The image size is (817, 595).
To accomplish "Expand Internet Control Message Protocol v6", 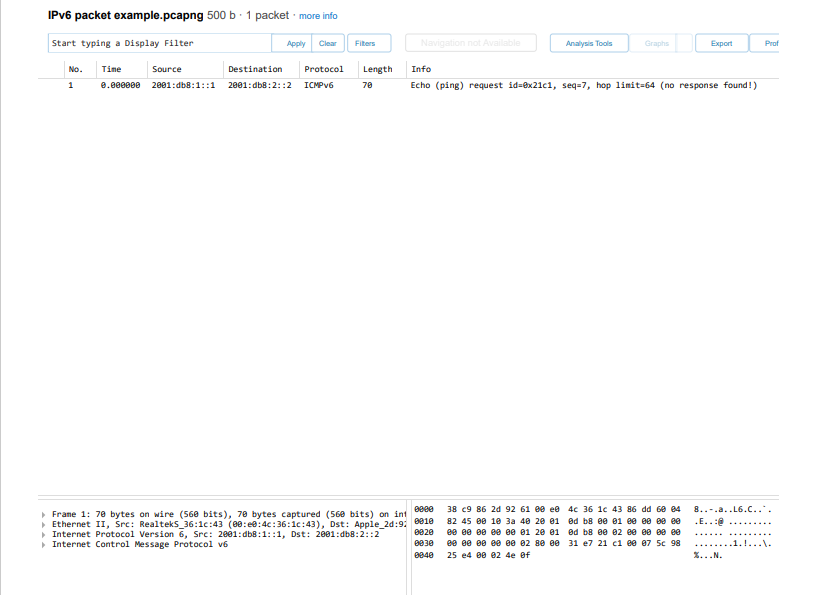I will [44, 544].
